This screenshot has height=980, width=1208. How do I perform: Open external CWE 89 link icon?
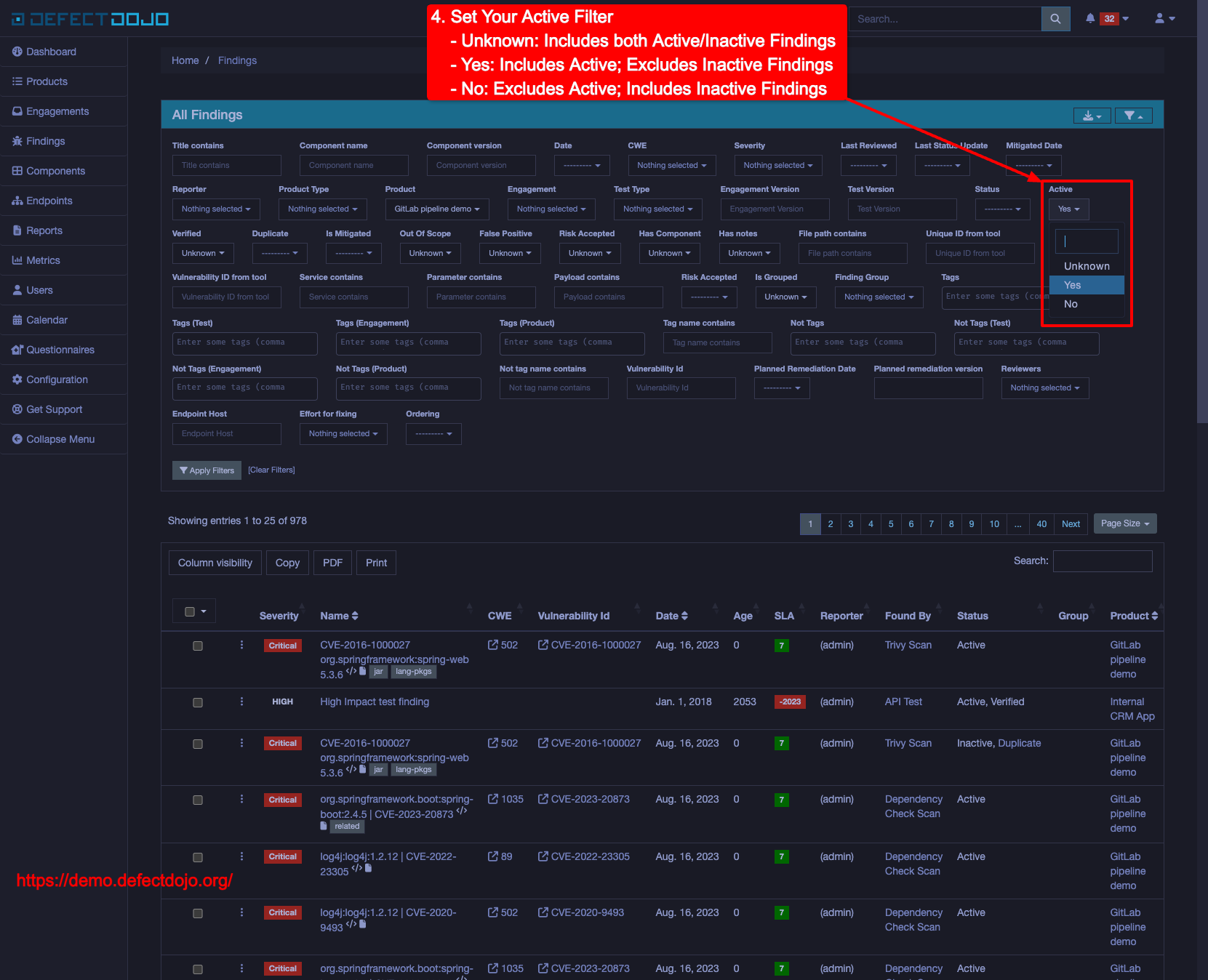[x=493, y=856]
